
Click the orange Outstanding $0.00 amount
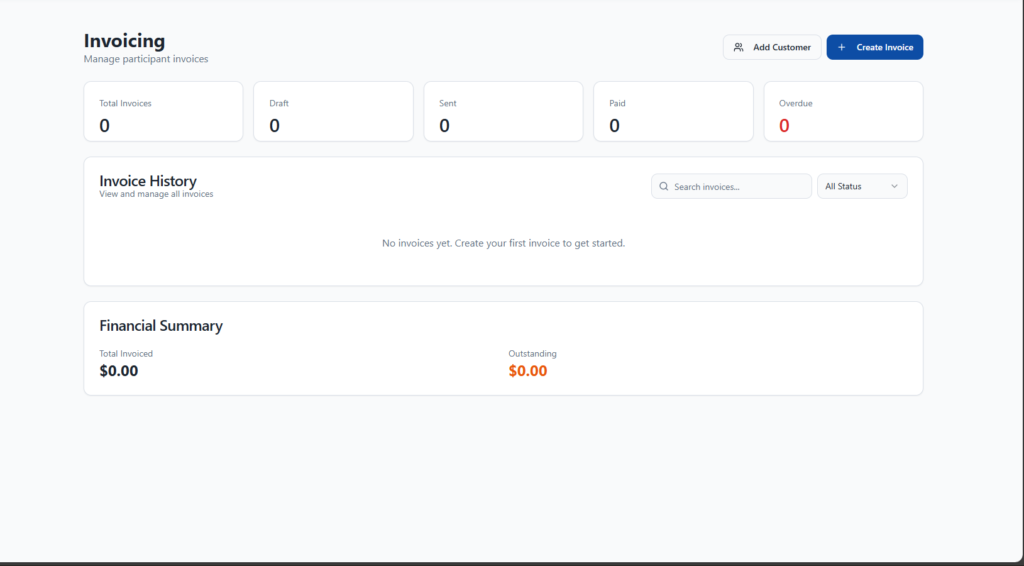(528, 371)
